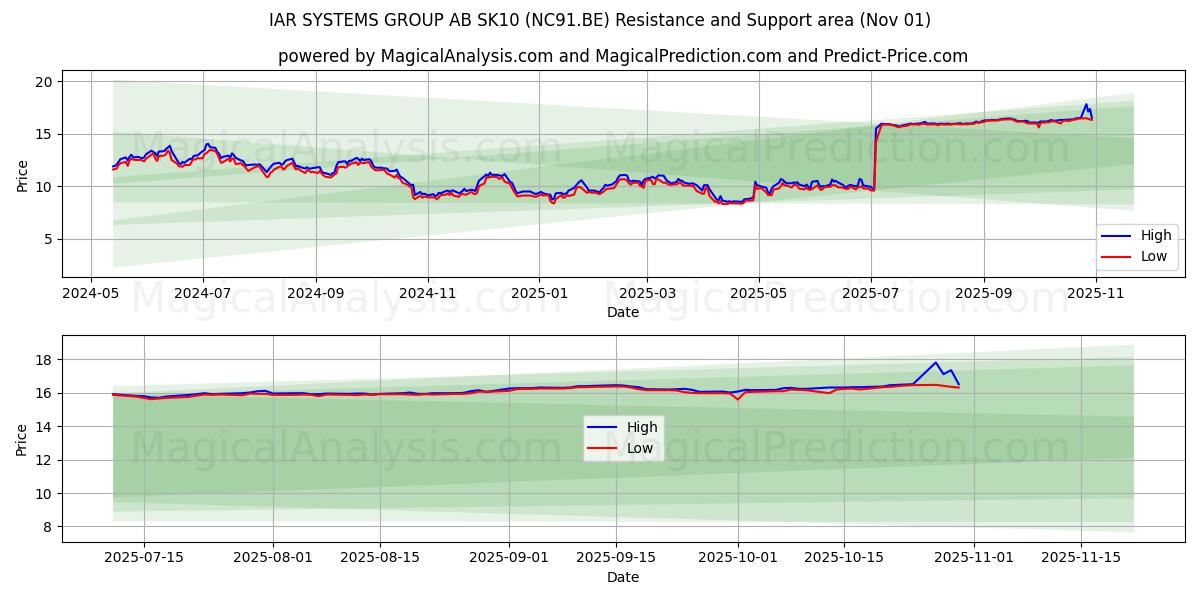Click the '2024-09' x-axis tick label
1200x600 pixels.
point(316,294)
